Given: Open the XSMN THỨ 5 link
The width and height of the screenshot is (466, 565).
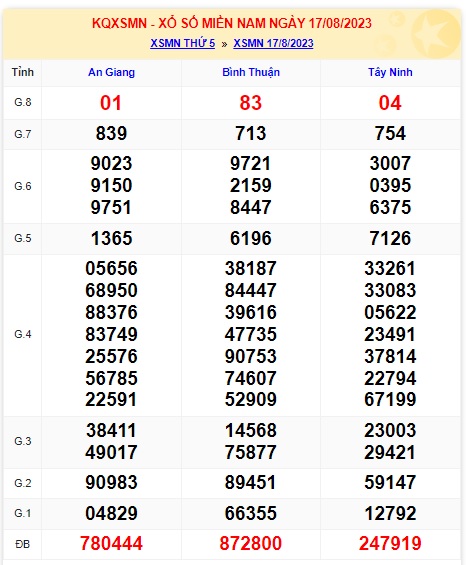Looking at the screenshot, I should pos(182,43).
